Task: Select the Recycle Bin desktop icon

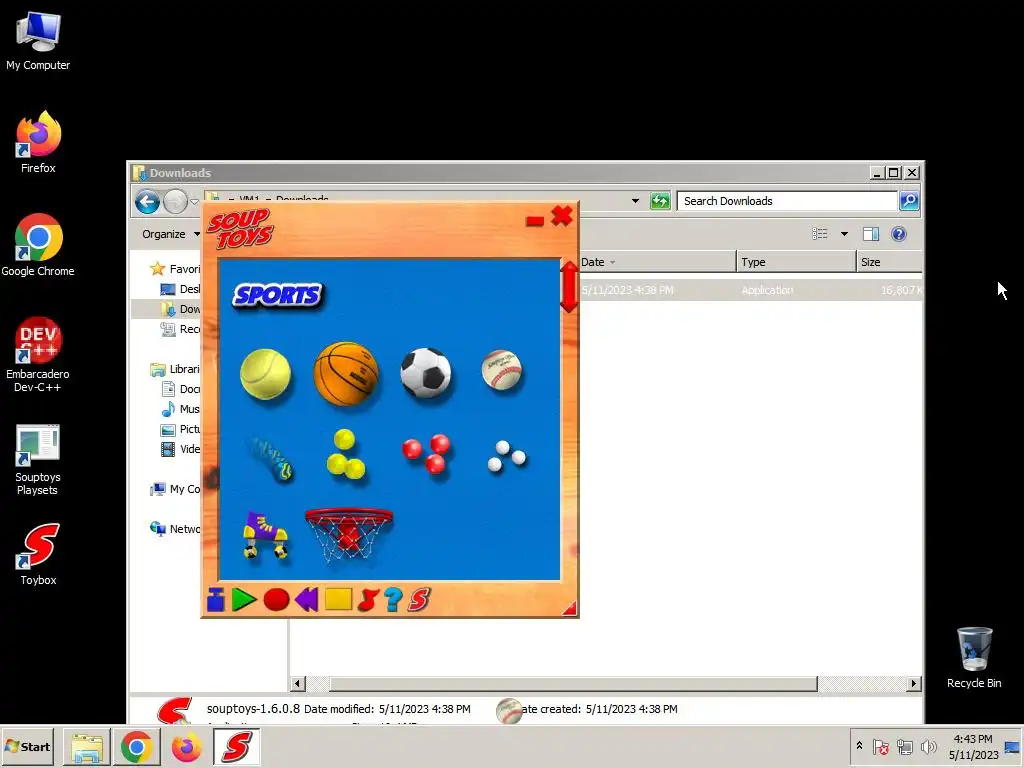Action: click(x=974, y=658)
